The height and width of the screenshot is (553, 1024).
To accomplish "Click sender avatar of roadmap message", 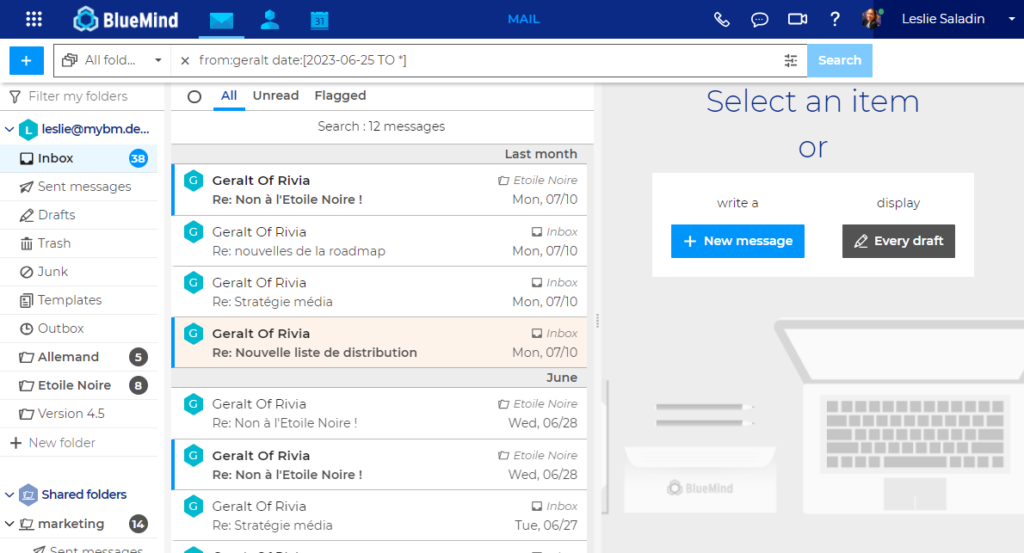I will (x=193, y=232).
